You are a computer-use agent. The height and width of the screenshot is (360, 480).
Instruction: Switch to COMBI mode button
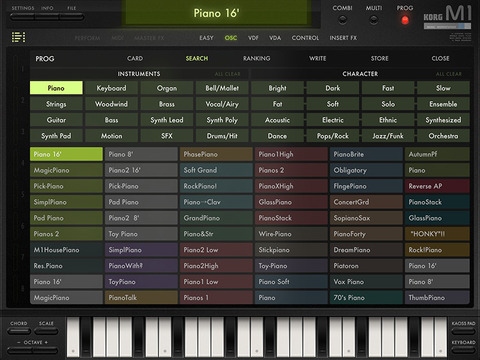pyautogui.click(x=342, y=20)
